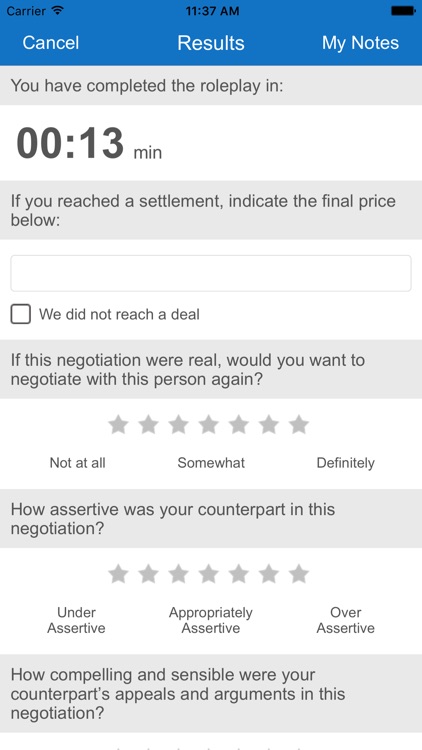Choose second star under negotiate again question
The image size is (422, 750).
point(148,424)
